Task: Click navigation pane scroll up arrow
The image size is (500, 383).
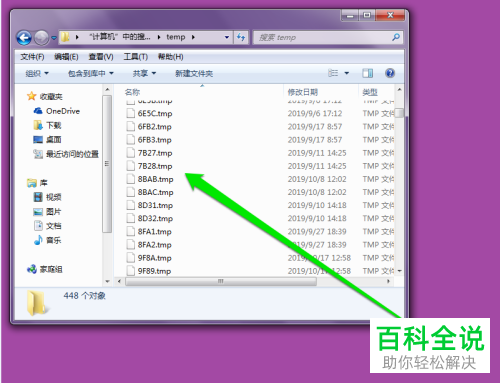Action: pyautogui.click(x=107, y=89)
